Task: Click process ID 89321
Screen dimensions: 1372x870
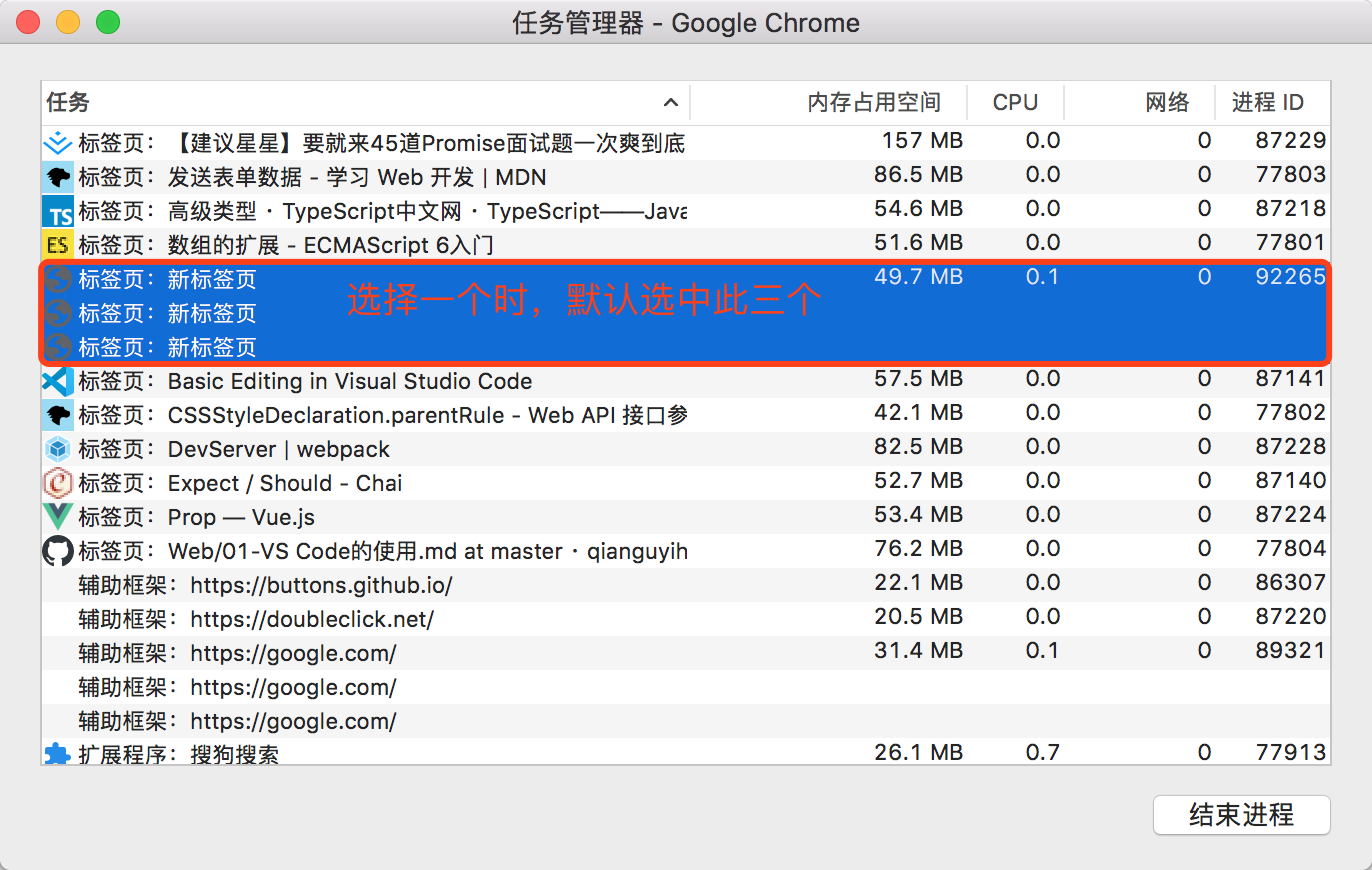Action: pos(1290,651)
